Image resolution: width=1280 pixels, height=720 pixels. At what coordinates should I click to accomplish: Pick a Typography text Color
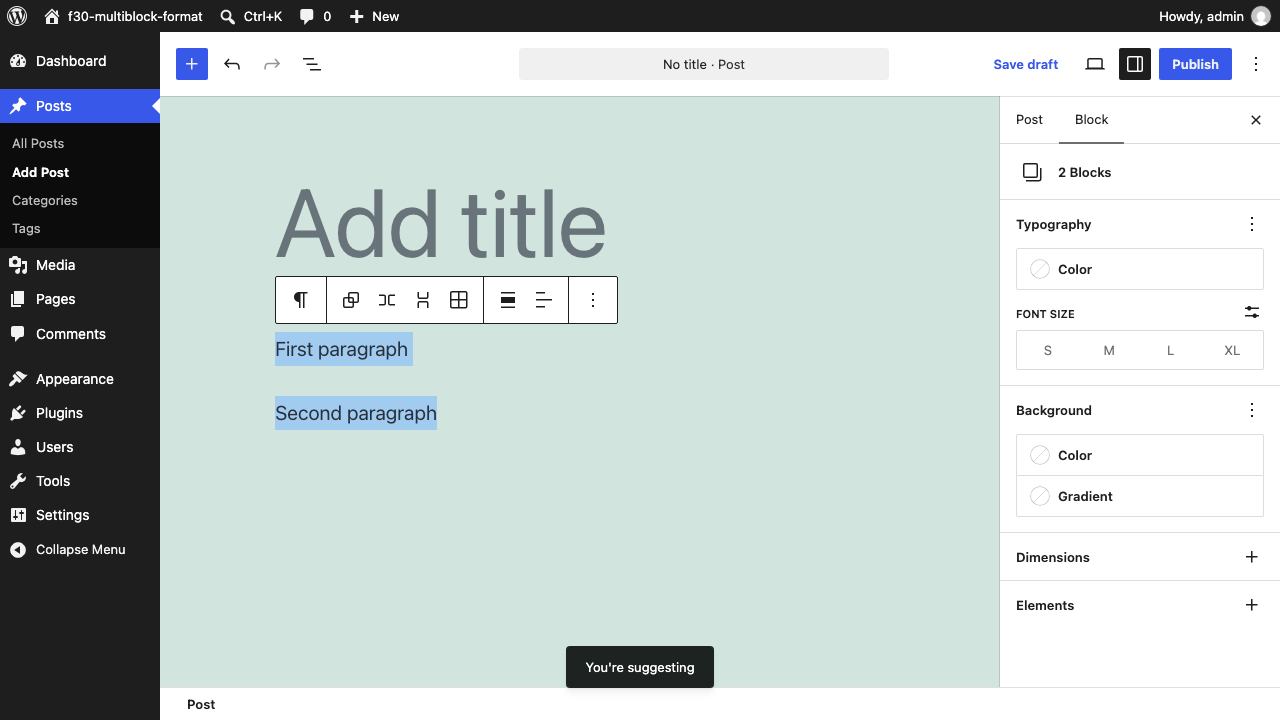pos(1140,269)
